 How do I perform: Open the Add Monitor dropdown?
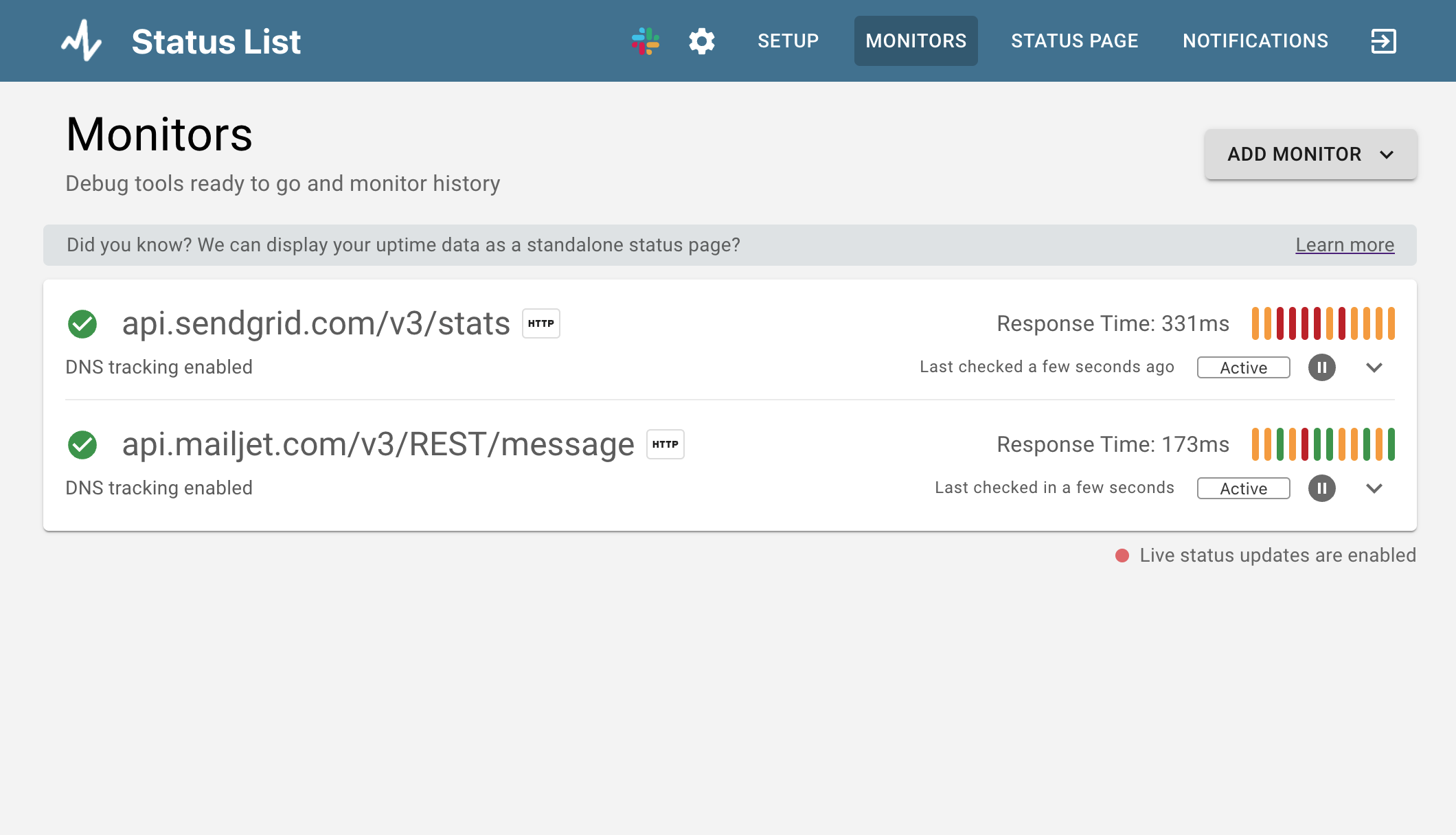[x=1310, y=155]
